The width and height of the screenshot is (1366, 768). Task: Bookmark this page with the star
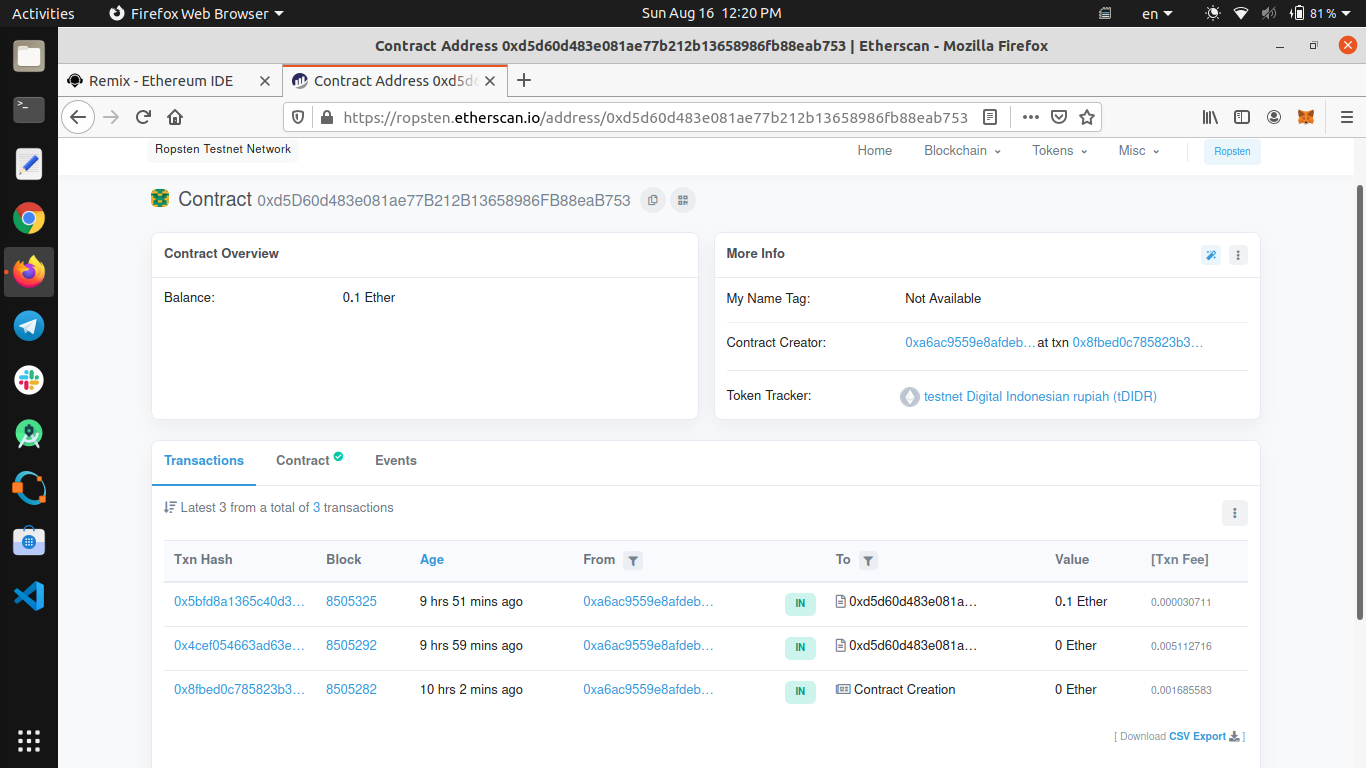[1087, 117]
